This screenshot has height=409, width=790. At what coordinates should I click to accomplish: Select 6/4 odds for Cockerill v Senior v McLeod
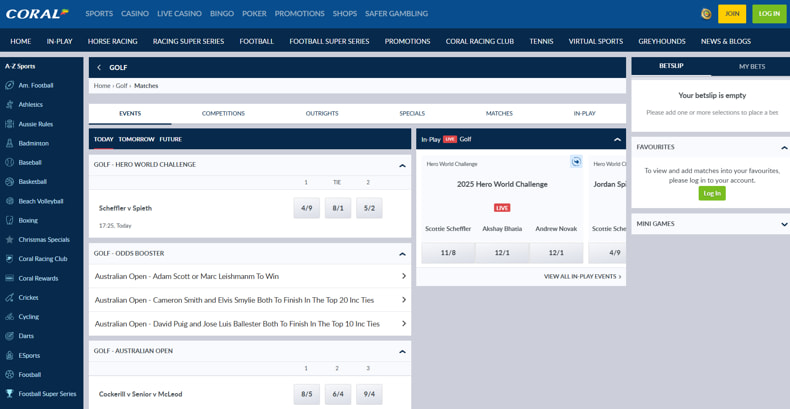(338, 394)
